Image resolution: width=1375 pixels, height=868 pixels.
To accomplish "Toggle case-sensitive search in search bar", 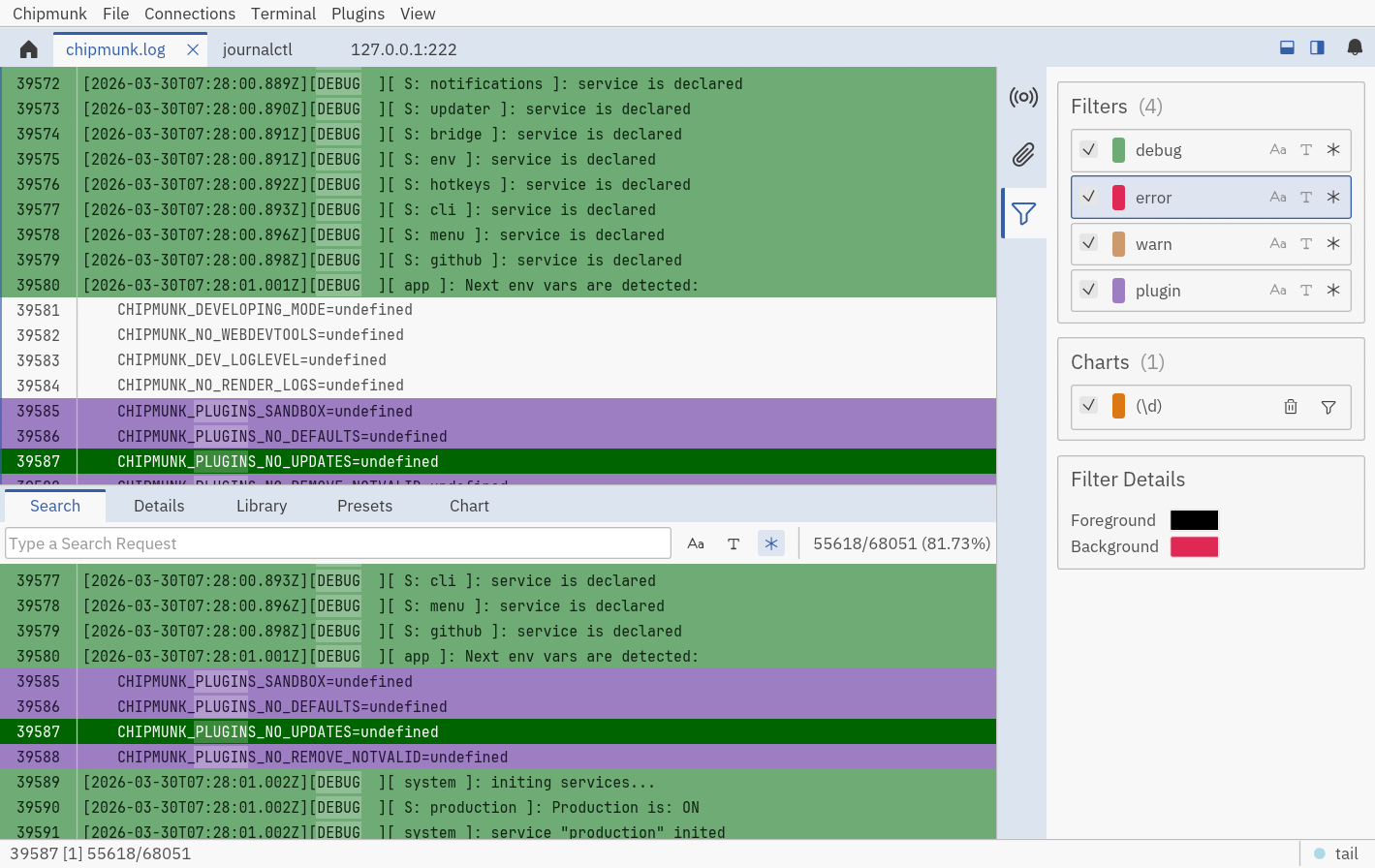I will pos(696,543).
